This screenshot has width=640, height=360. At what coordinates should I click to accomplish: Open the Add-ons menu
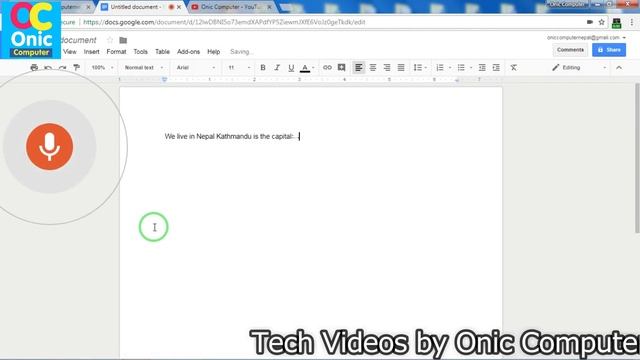pos(188,52)
